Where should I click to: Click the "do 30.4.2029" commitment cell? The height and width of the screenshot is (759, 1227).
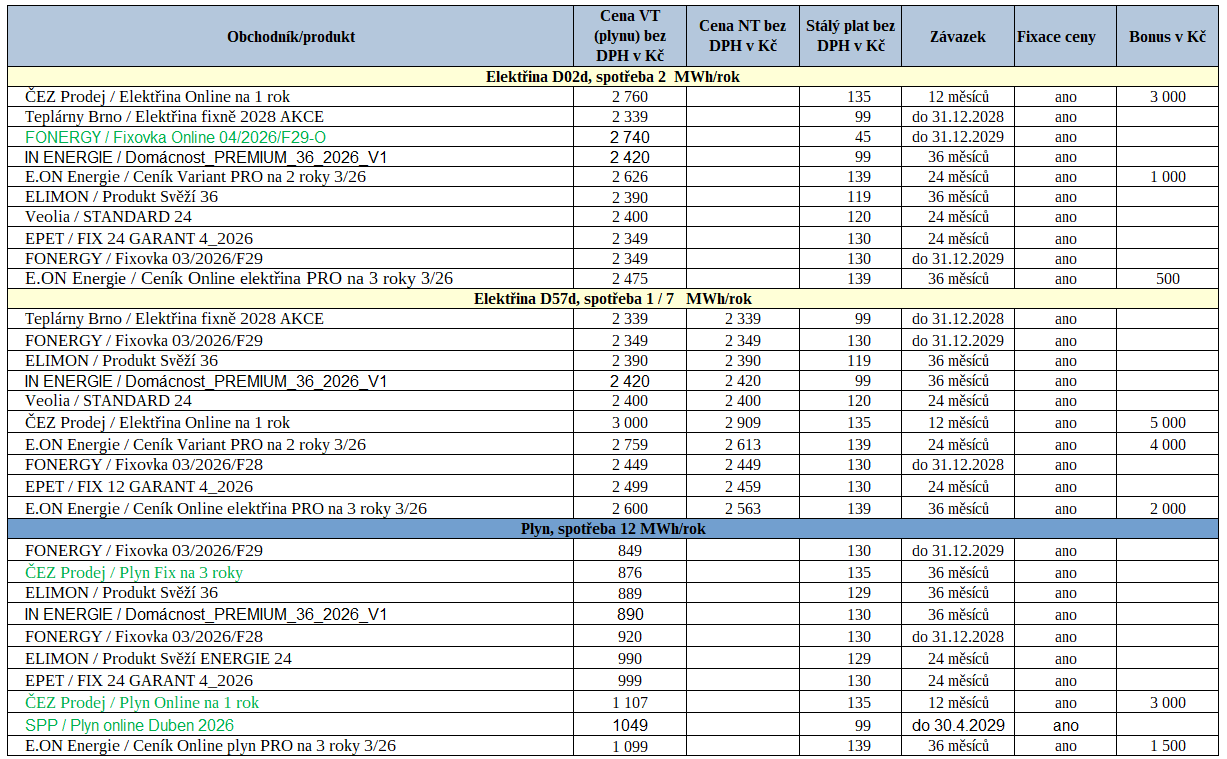[957, 725]
